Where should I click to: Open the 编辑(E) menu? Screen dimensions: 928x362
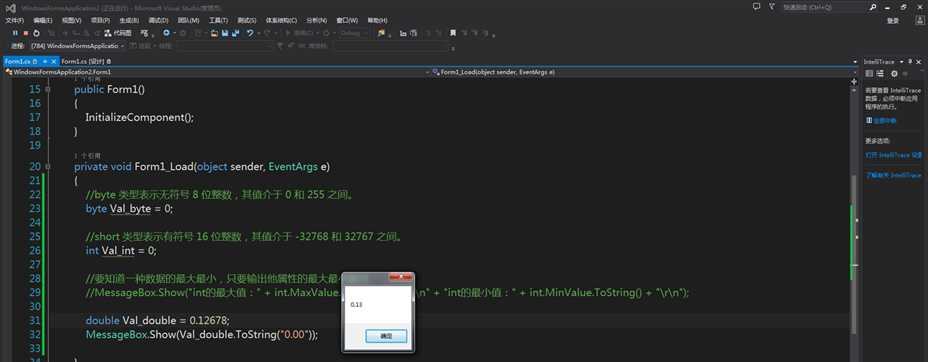coord(43,20)
